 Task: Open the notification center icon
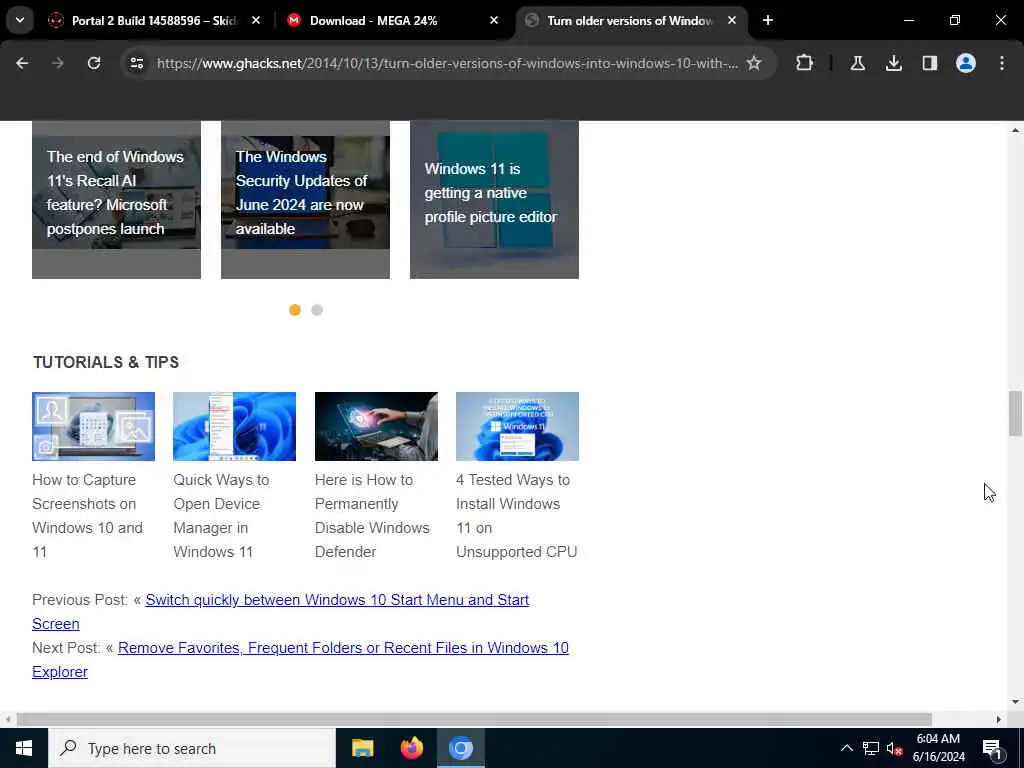[992, 748]
